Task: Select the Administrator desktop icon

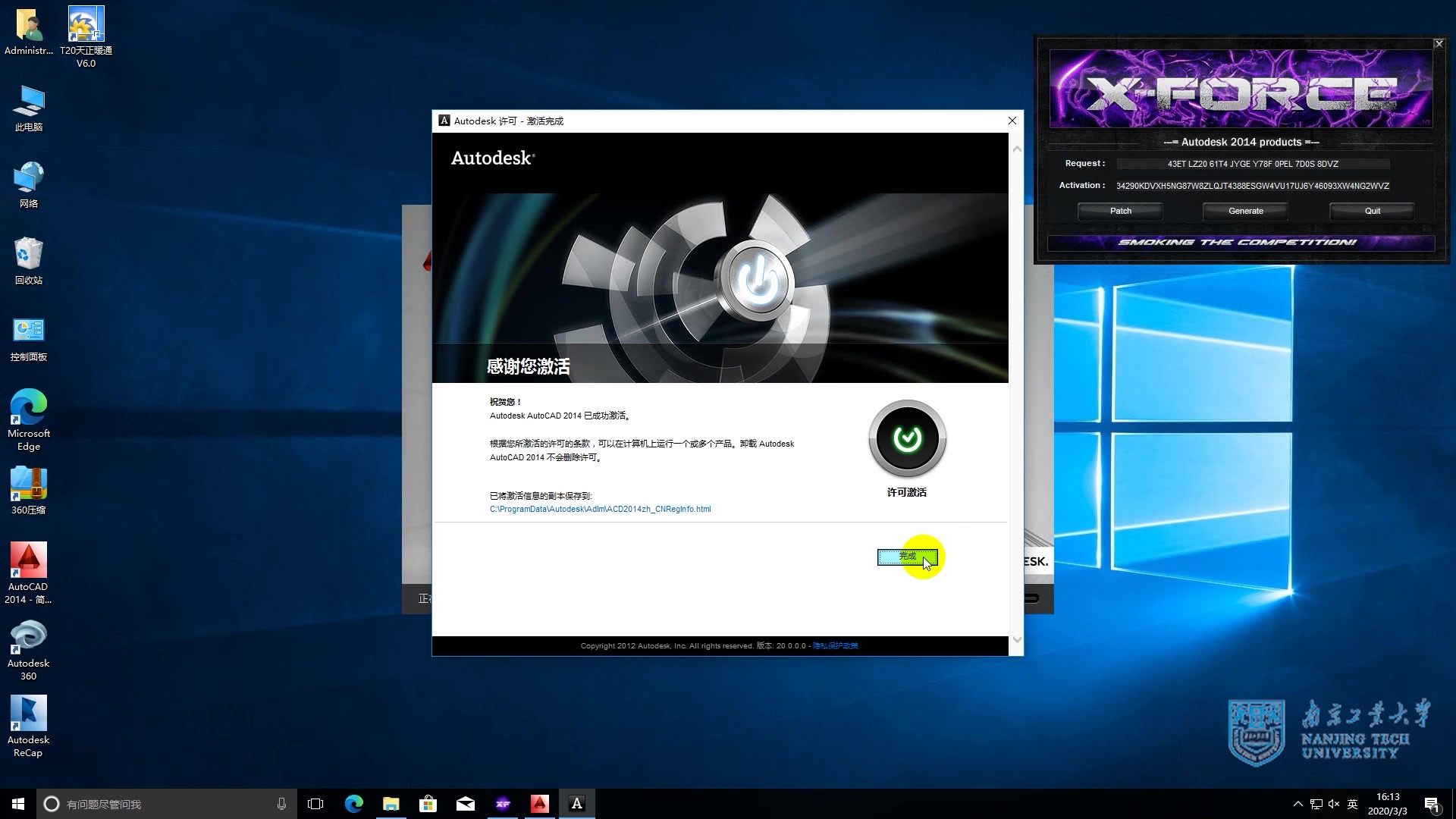Action: coord(29,32)
